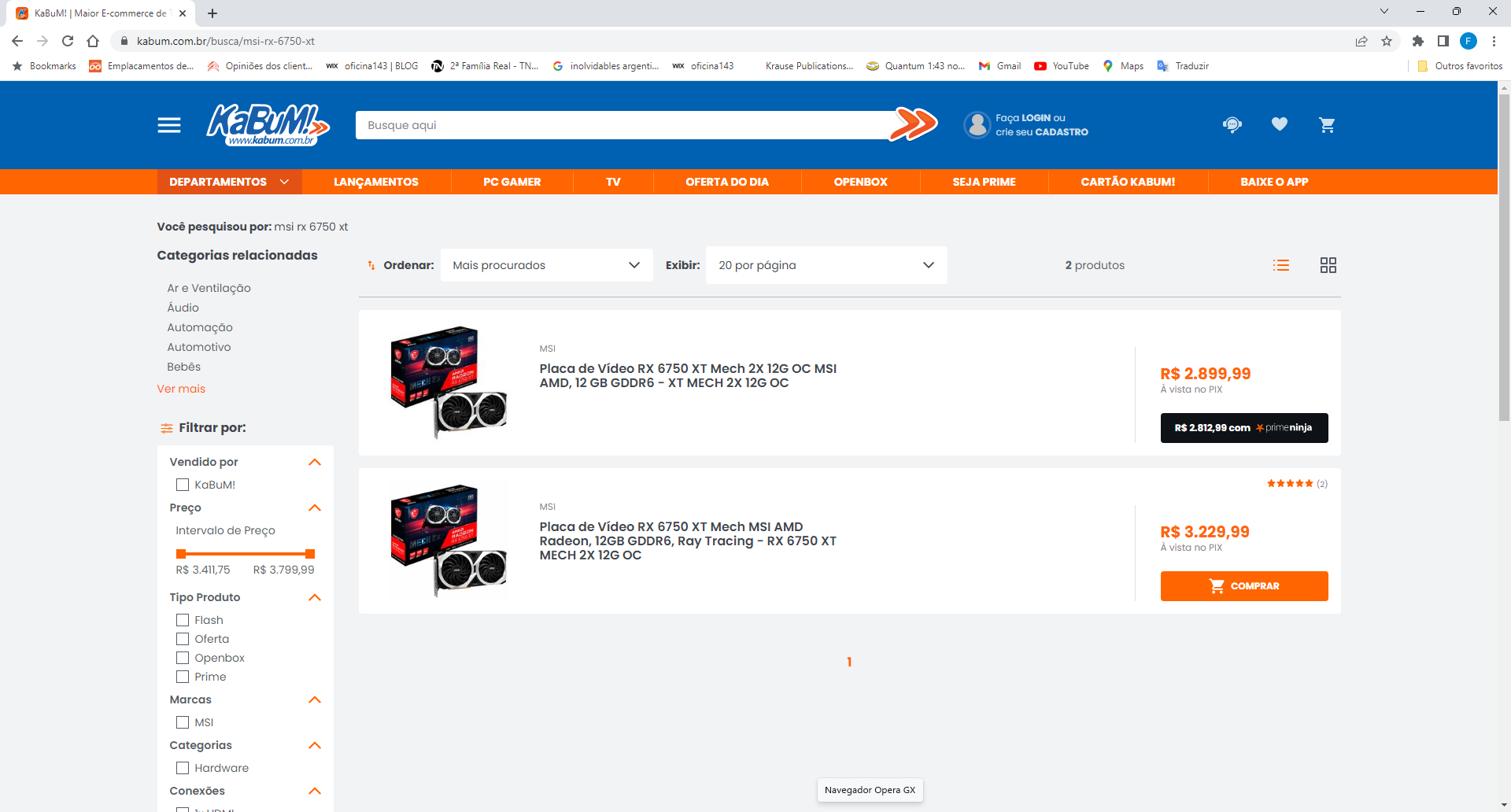Bookmark this page with star icon
This screenshot has height=812, width=1511.
coord(1387,41)
